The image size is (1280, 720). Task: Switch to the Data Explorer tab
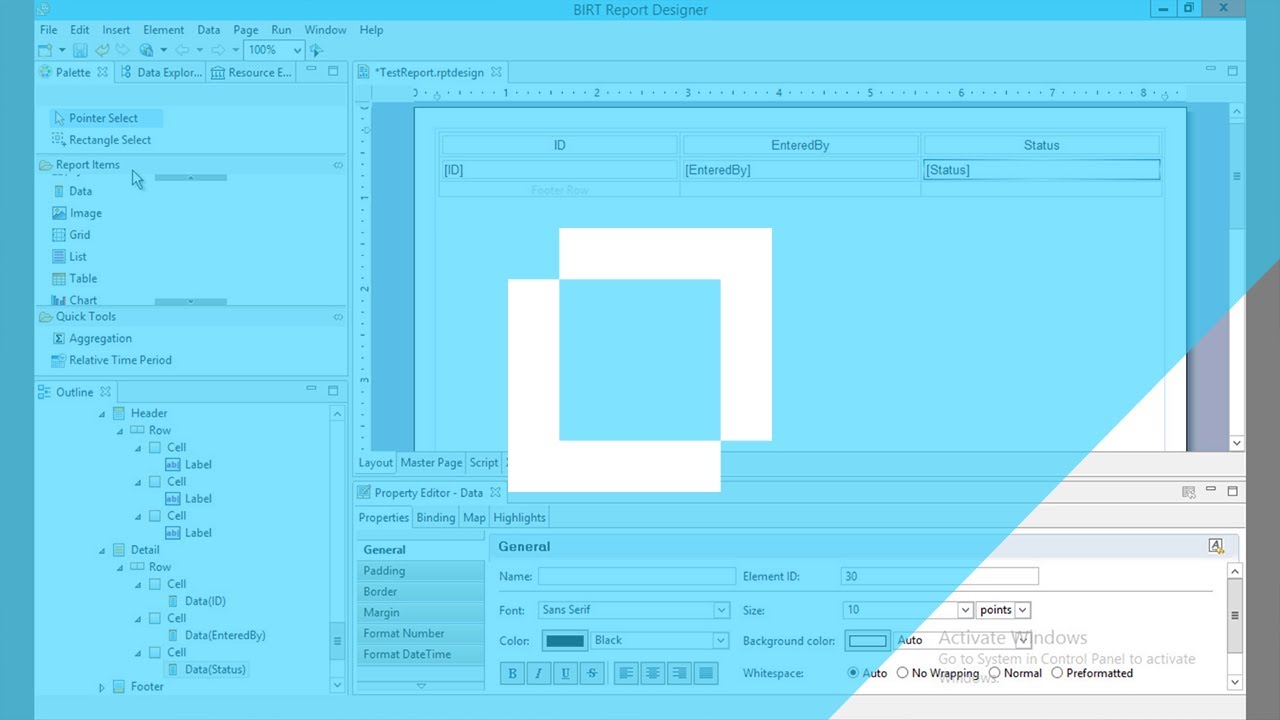[162, 72]
